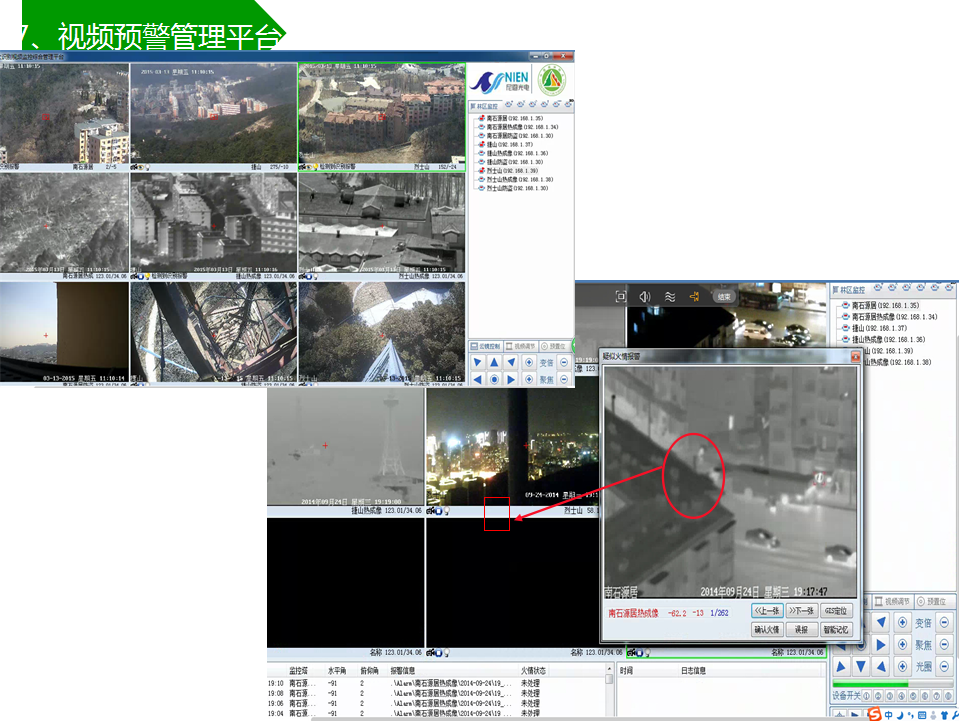Screen dimensions: 959x721
Task: Click the 智能记忆 button
Action: (836, 630)
